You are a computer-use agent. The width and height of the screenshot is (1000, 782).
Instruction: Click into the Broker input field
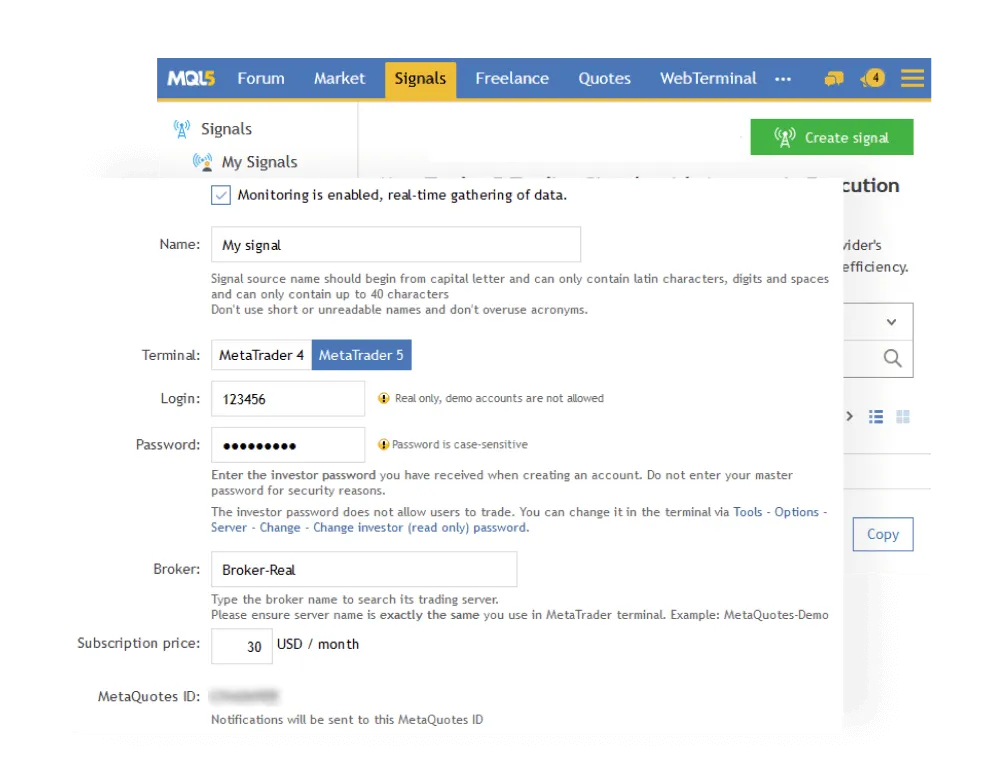364,569
